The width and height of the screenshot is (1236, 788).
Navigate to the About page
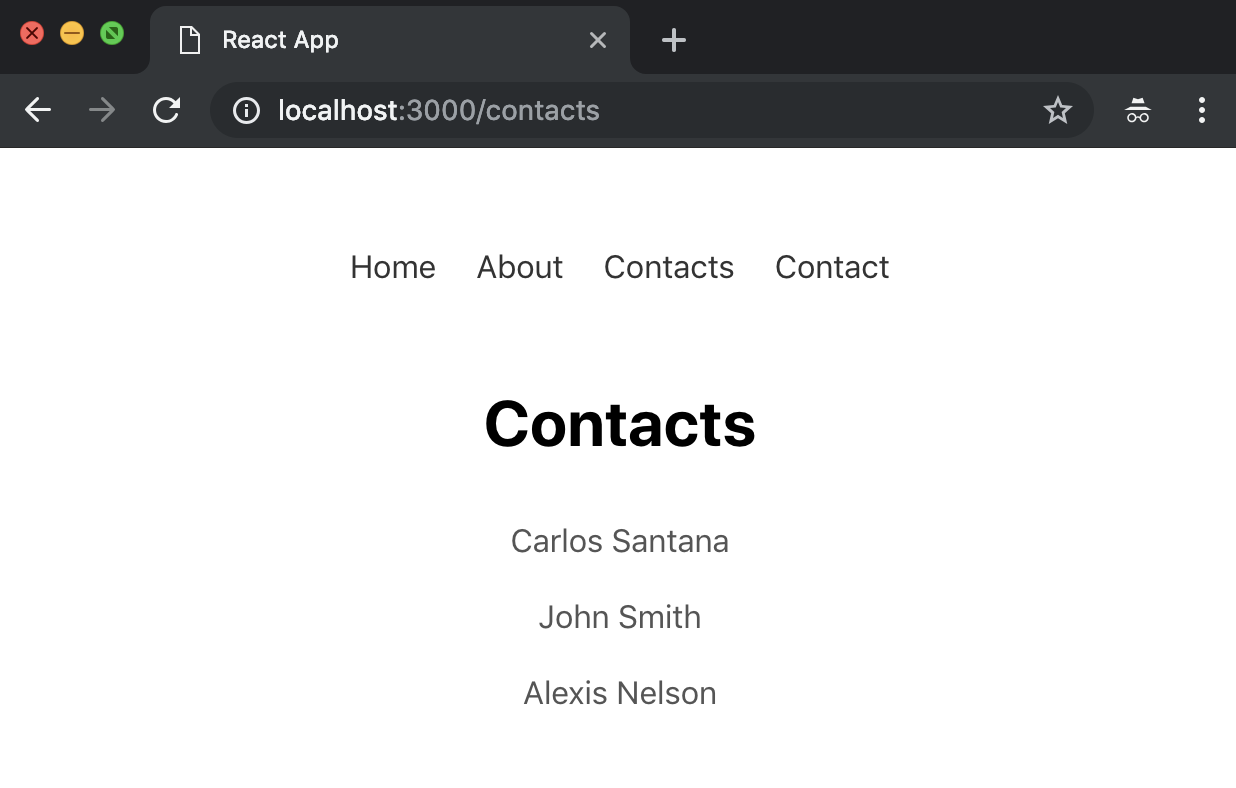tap(520, 267)
